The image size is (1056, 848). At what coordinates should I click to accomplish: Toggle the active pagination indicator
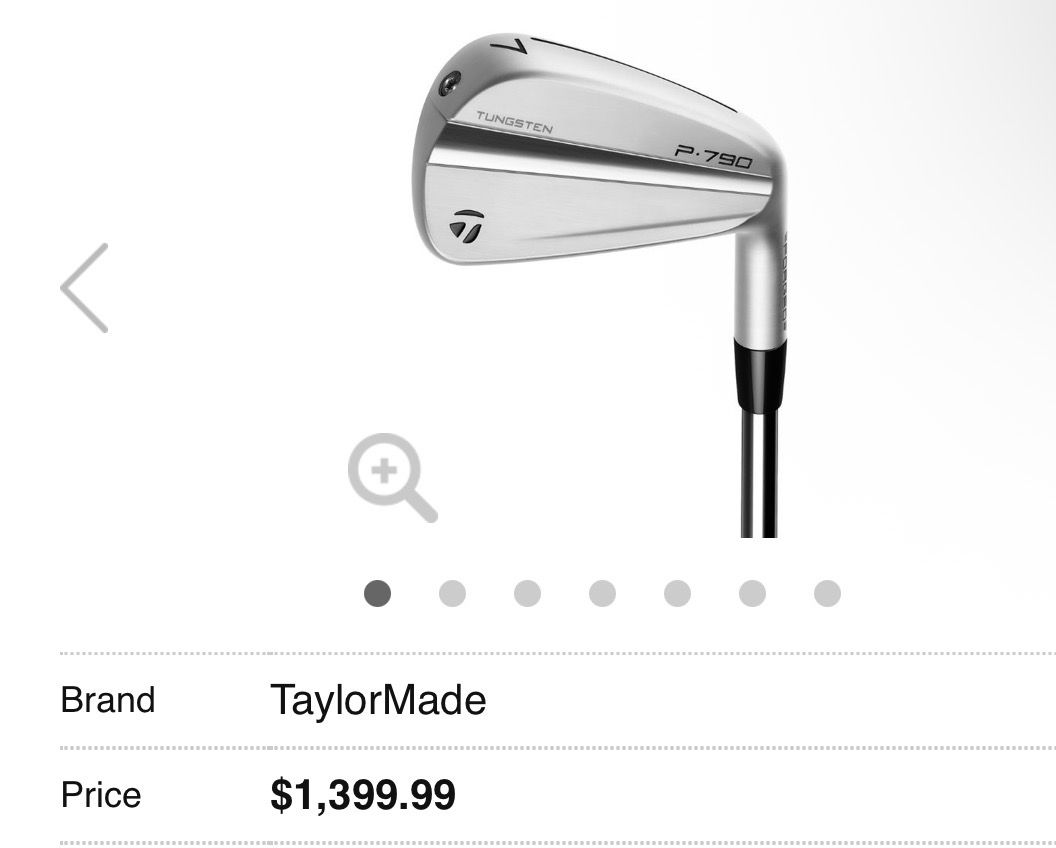pyautogui.click(x=377, y=592)
